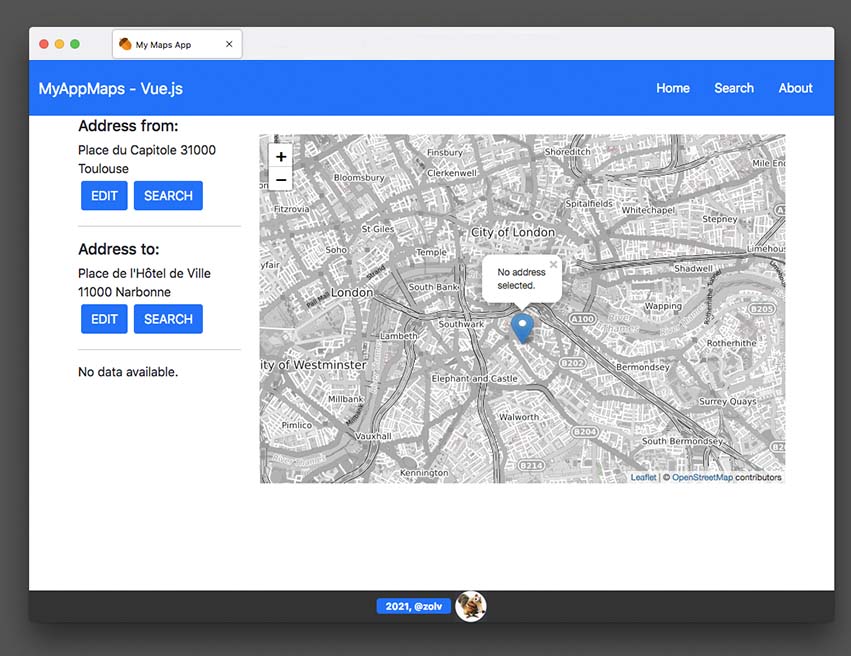Search using the Address to entry

(168, 319)
